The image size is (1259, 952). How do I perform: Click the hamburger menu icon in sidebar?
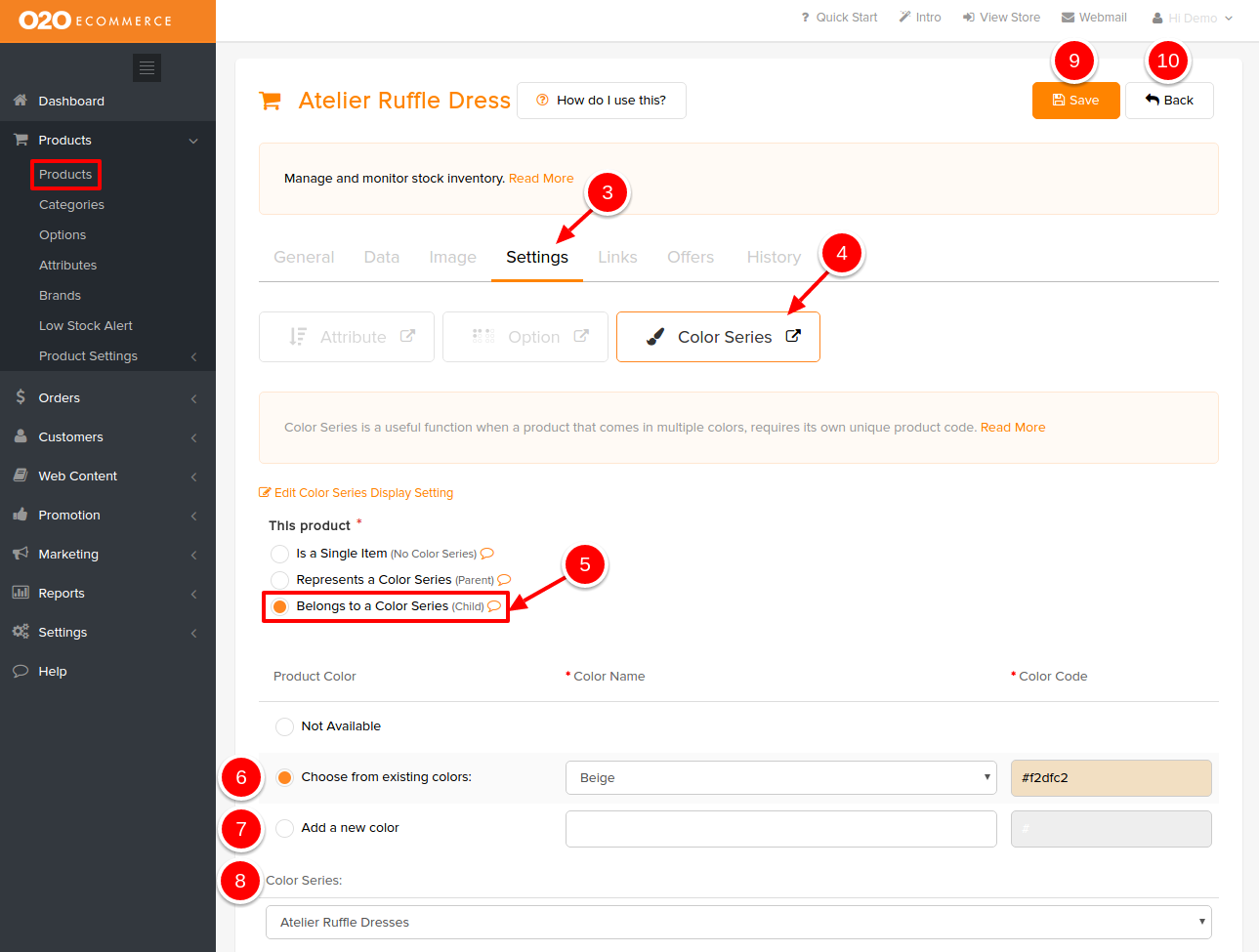(x=147, y=67)
